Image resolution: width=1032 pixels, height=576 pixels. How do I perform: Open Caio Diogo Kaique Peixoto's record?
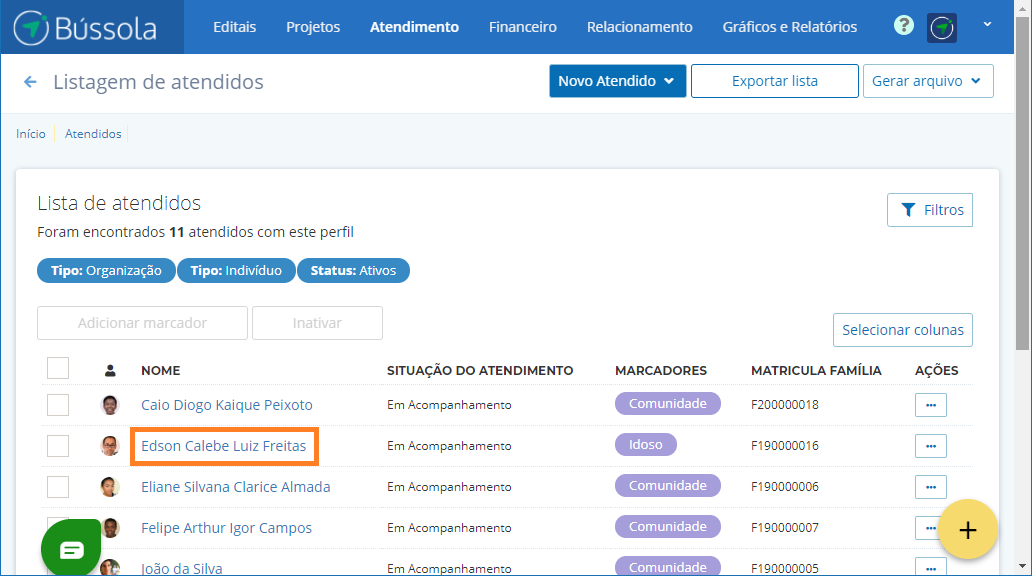226,405
